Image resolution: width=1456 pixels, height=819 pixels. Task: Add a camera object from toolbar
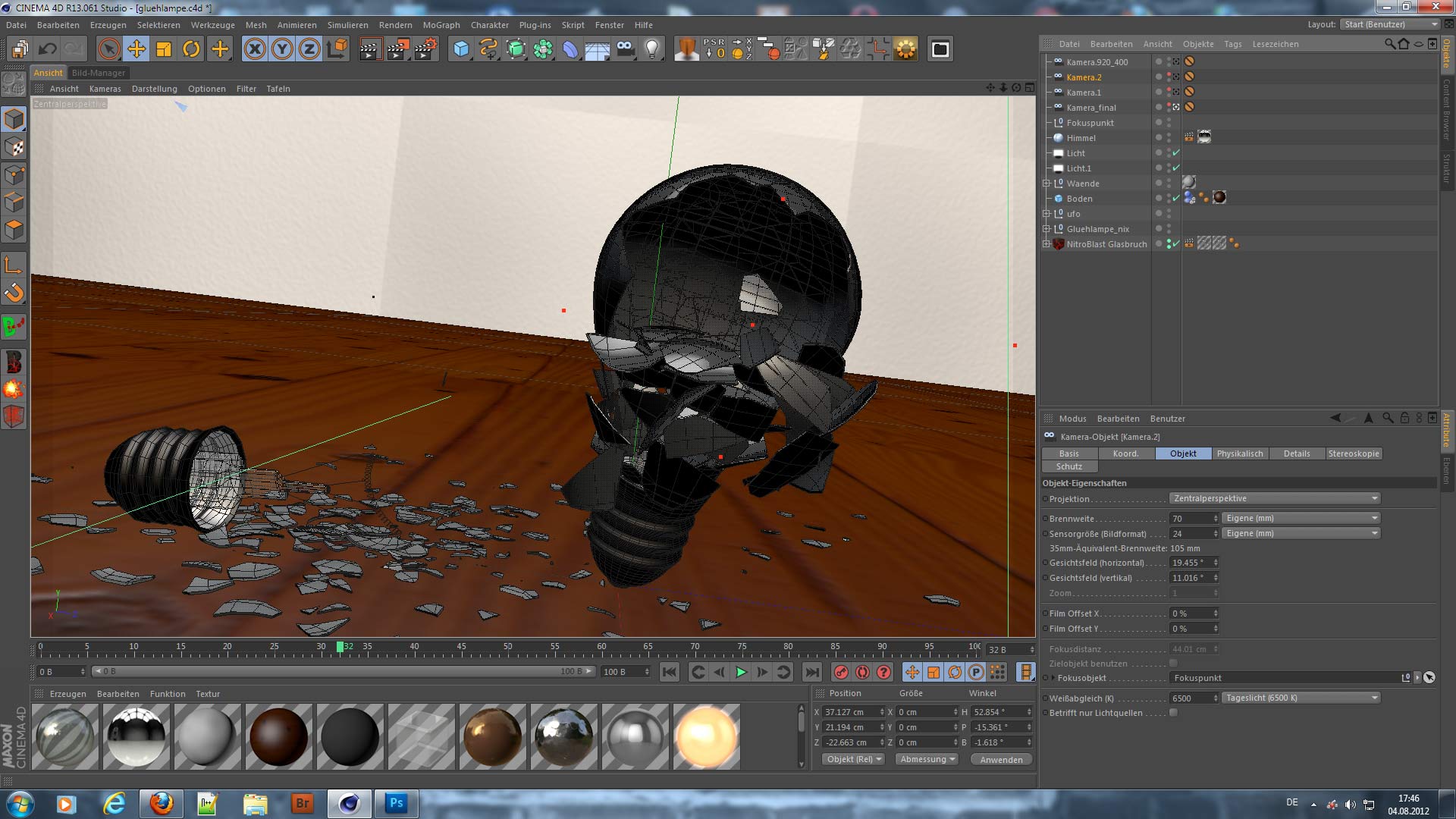coord(624,49)
